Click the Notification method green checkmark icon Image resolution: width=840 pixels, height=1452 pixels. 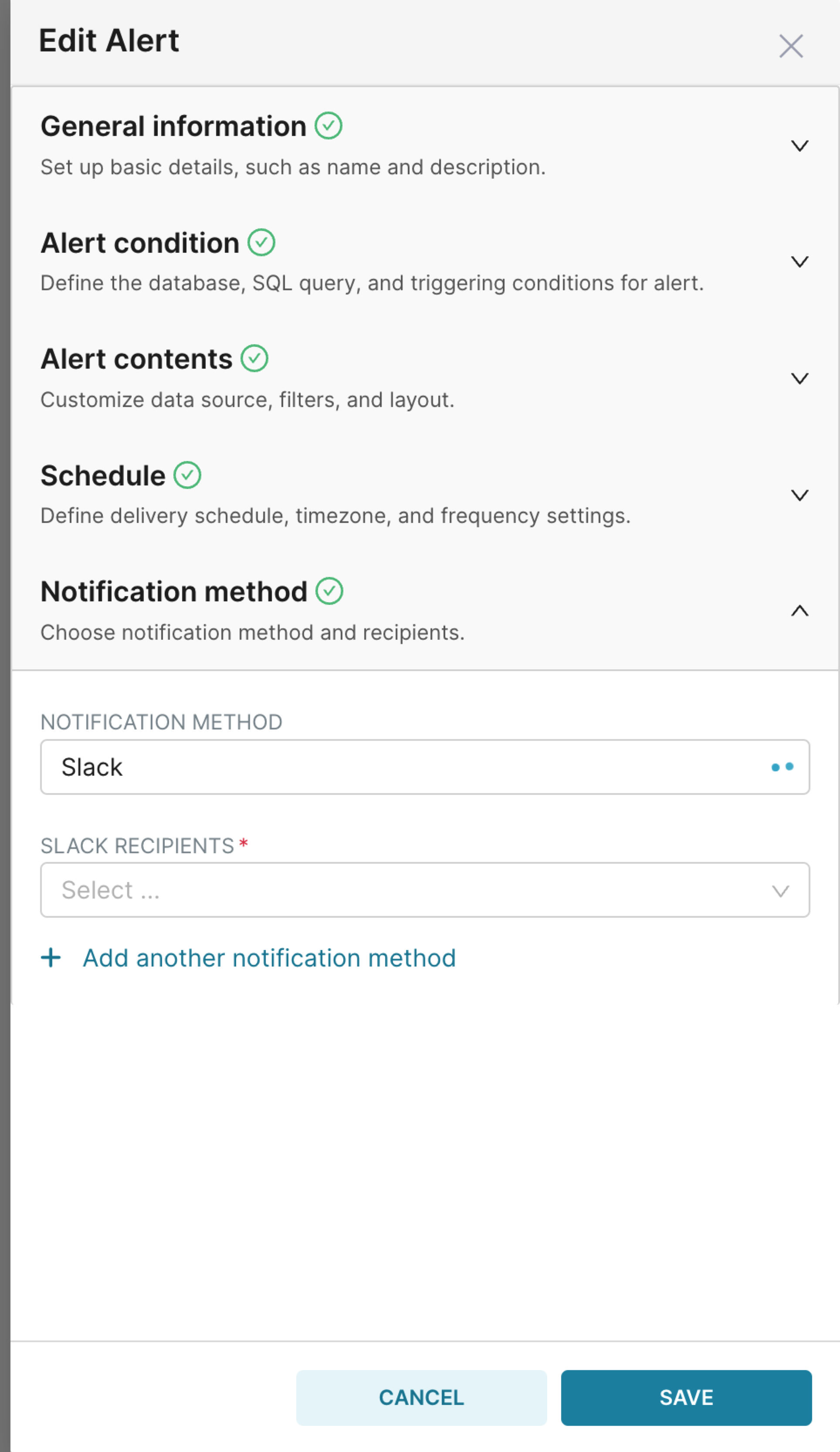point(329,591)
